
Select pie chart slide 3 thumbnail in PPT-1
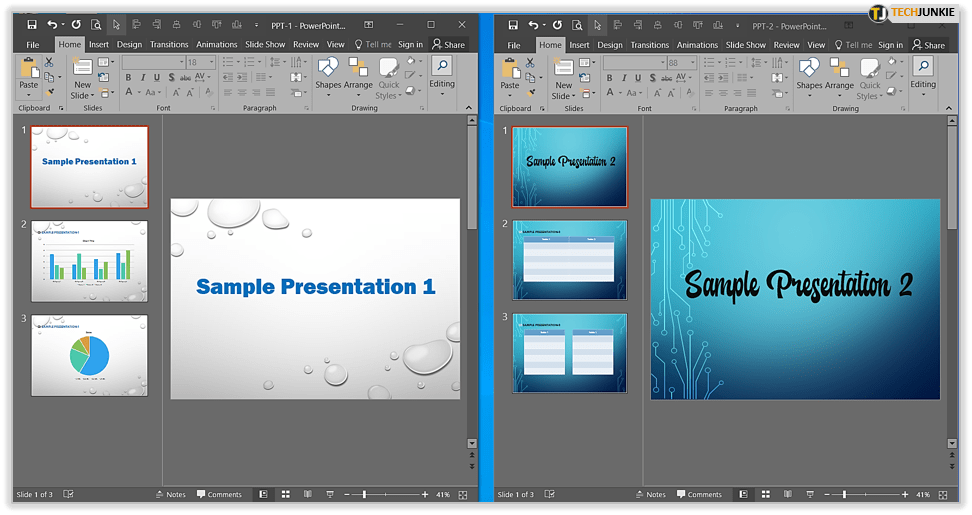pyautogui.click(x=89, y=355)
